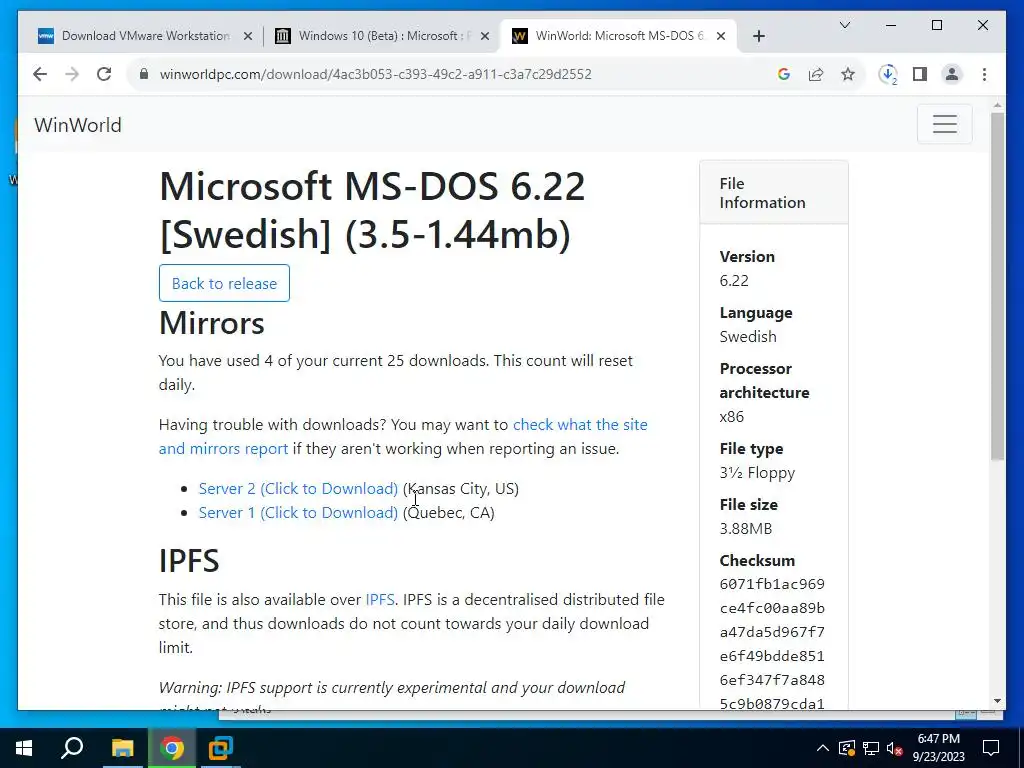Switch to Download VMware Workstation tab
Screen dimensions: 1024x768
click(x=145, y=36)
